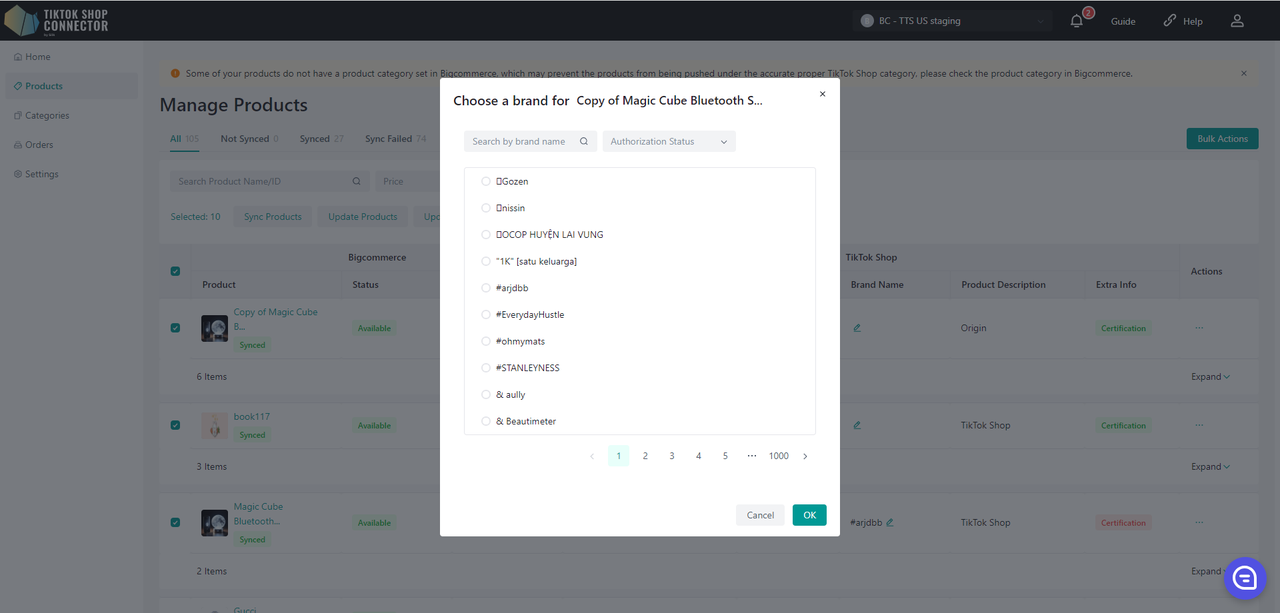
Task: Switch to the Sync Failed tab
Action: pyautogui.click(x=395, y=139)
